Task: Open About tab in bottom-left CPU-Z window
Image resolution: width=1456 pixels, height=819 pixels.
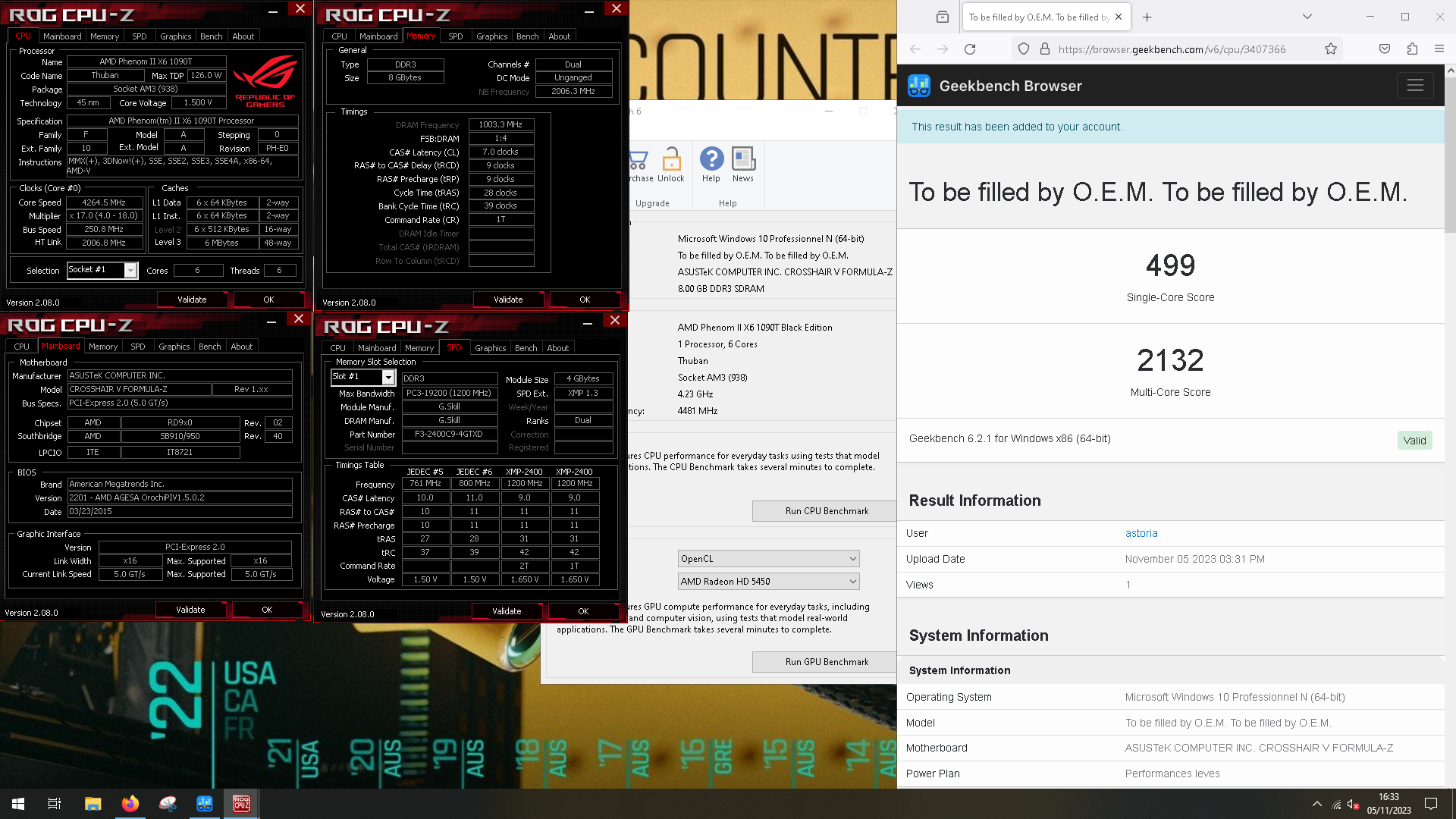Action: pos(242,347)
